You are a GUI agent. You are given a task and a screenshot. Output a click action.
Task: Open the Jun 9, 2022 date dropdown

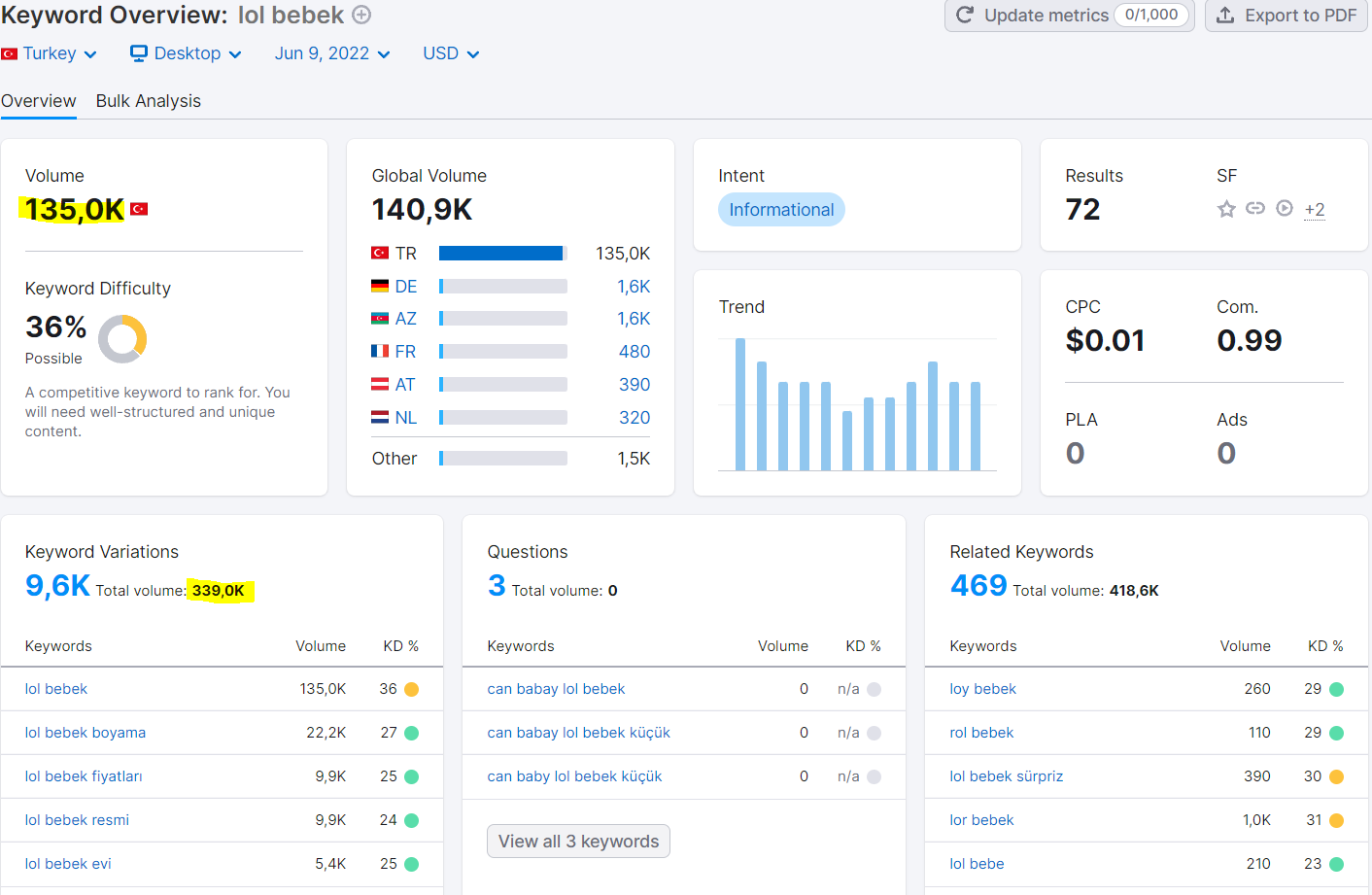(332, 53)
